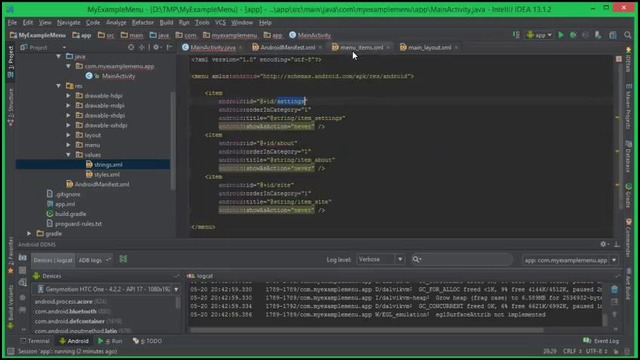Open the Terminal tool window button
Screen dimensions: 640x360
coord(35,341)
